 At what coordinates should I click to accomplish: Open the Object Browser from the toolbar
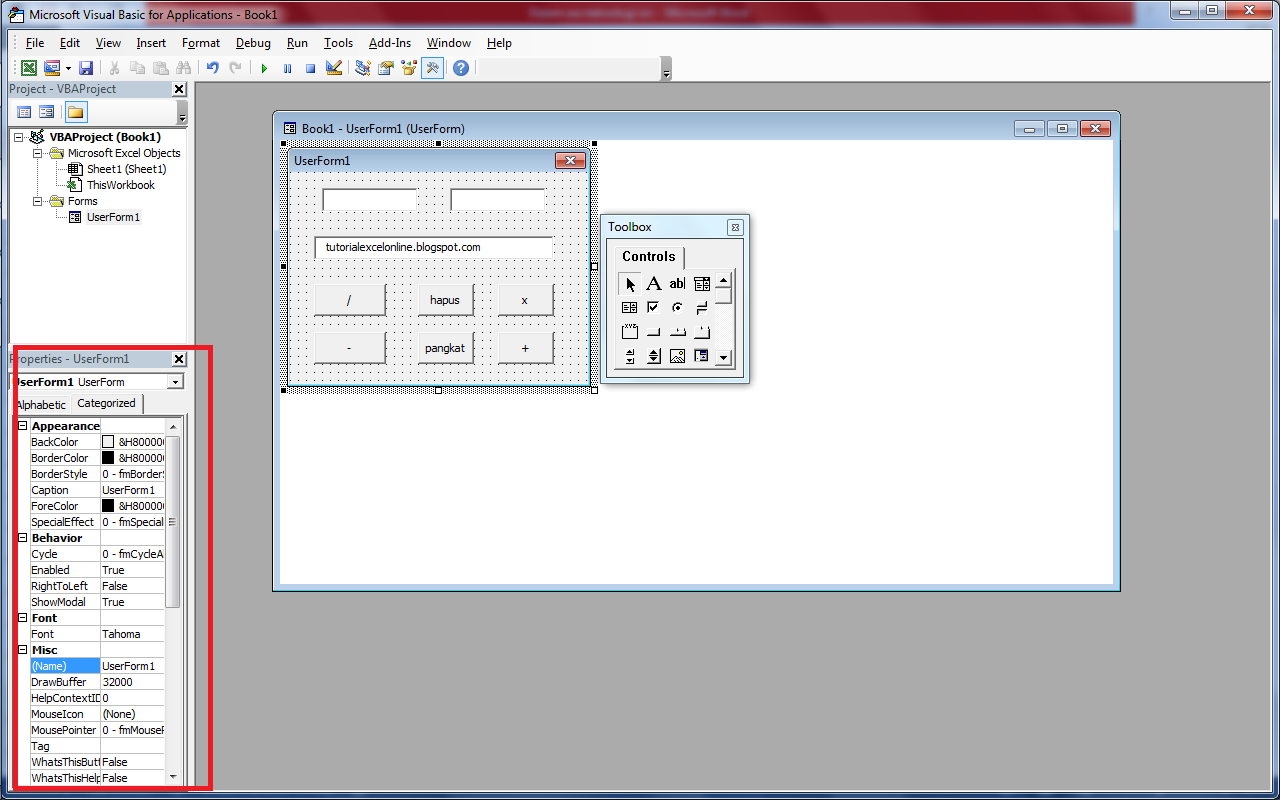(x=408, y=67)
